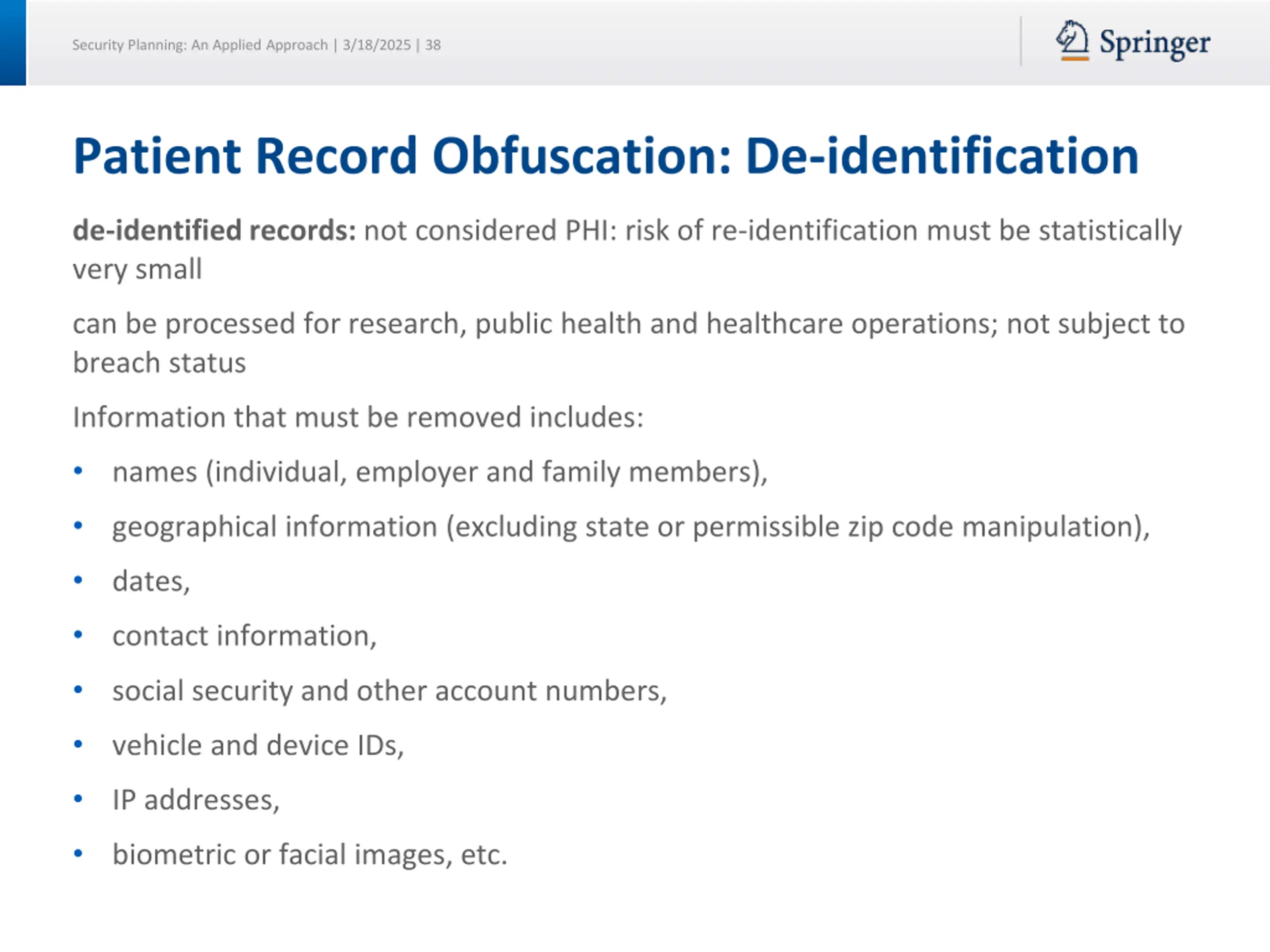Click the date 3/18/2025 in header
The image size is (1270, 952).
(x=377, y=45)
